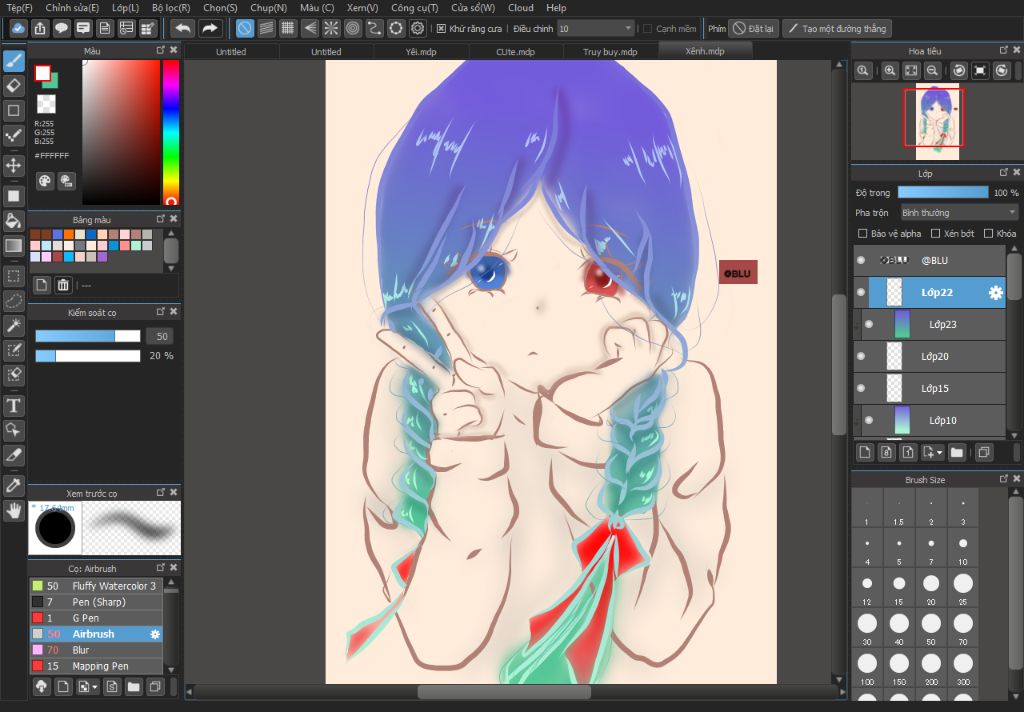Switch to the Yêi.mdp tab

pyautogui.click(x=421, y=52)
